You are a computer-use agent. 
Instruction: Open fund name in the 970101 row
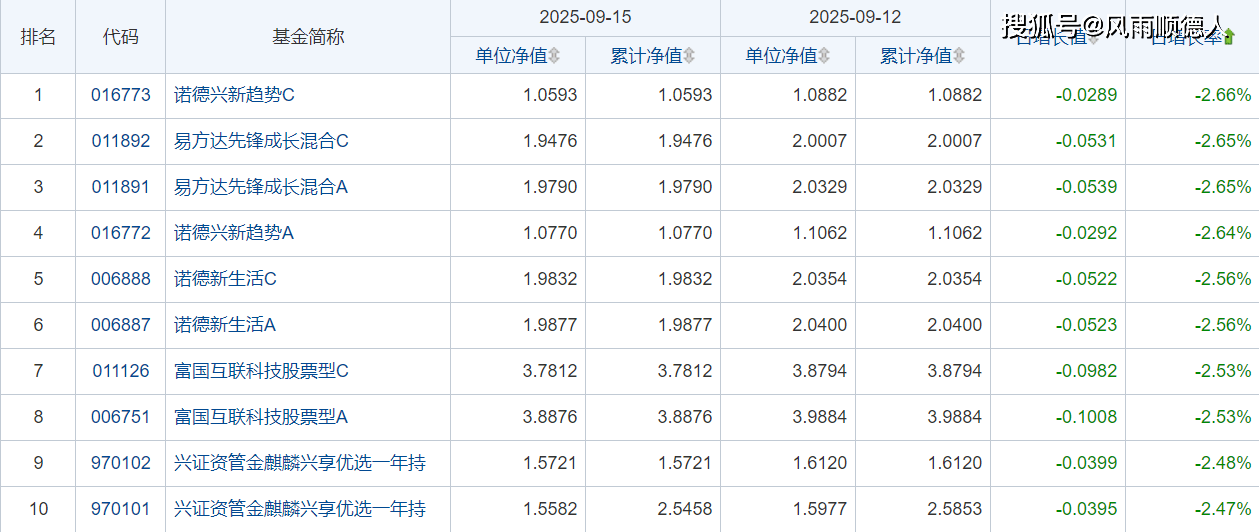click(x=300, y=509)
